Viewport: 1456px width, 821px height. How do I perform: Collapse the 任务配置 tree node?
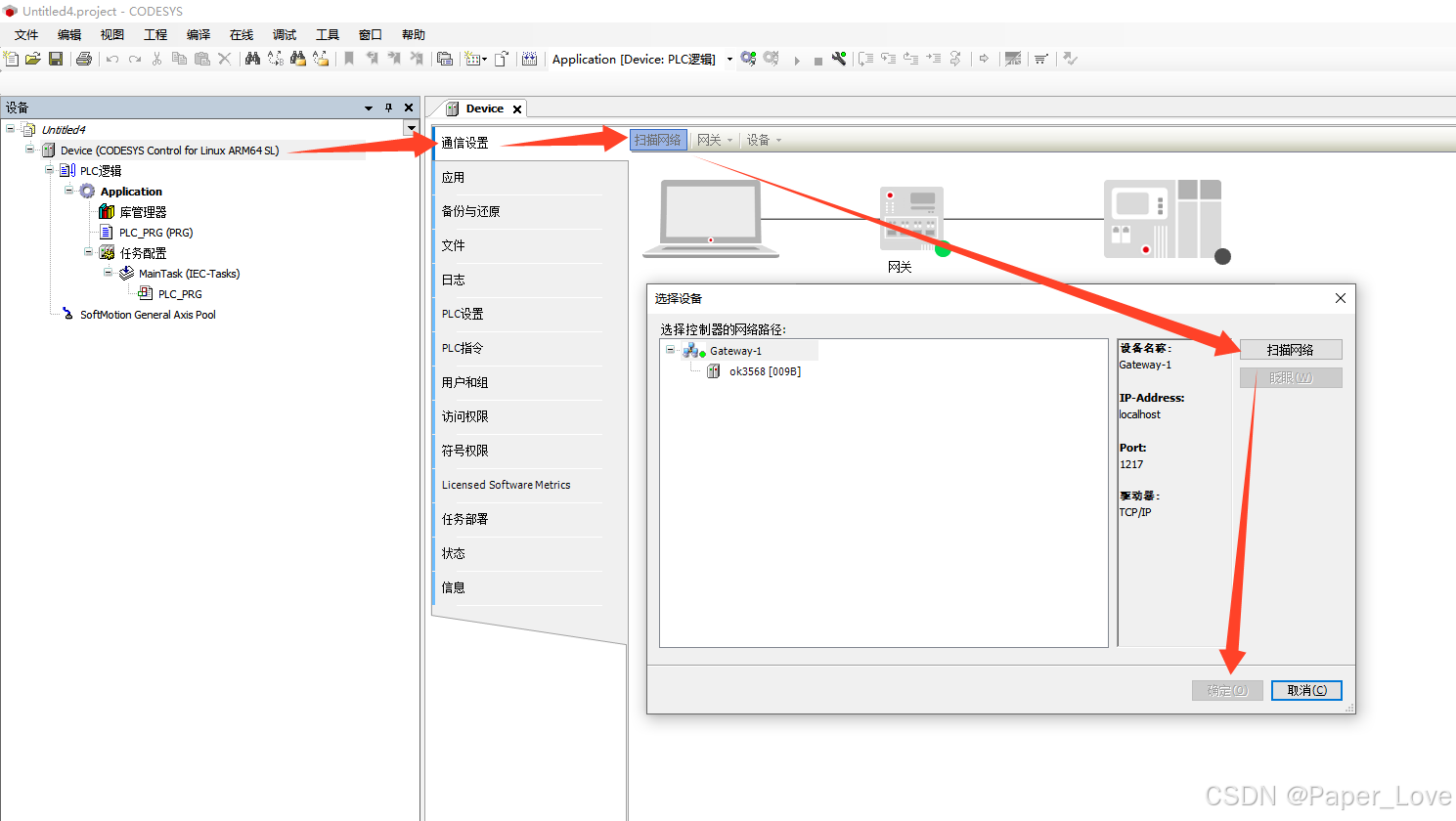pos(89,252)
